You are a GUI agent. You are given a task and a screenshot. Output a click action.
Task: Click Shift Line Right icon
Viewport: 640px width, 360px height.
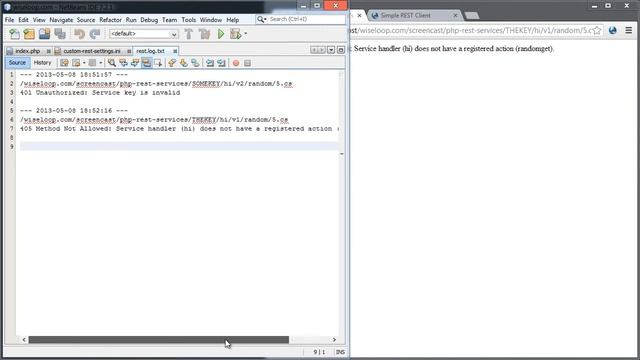point(221,63)
